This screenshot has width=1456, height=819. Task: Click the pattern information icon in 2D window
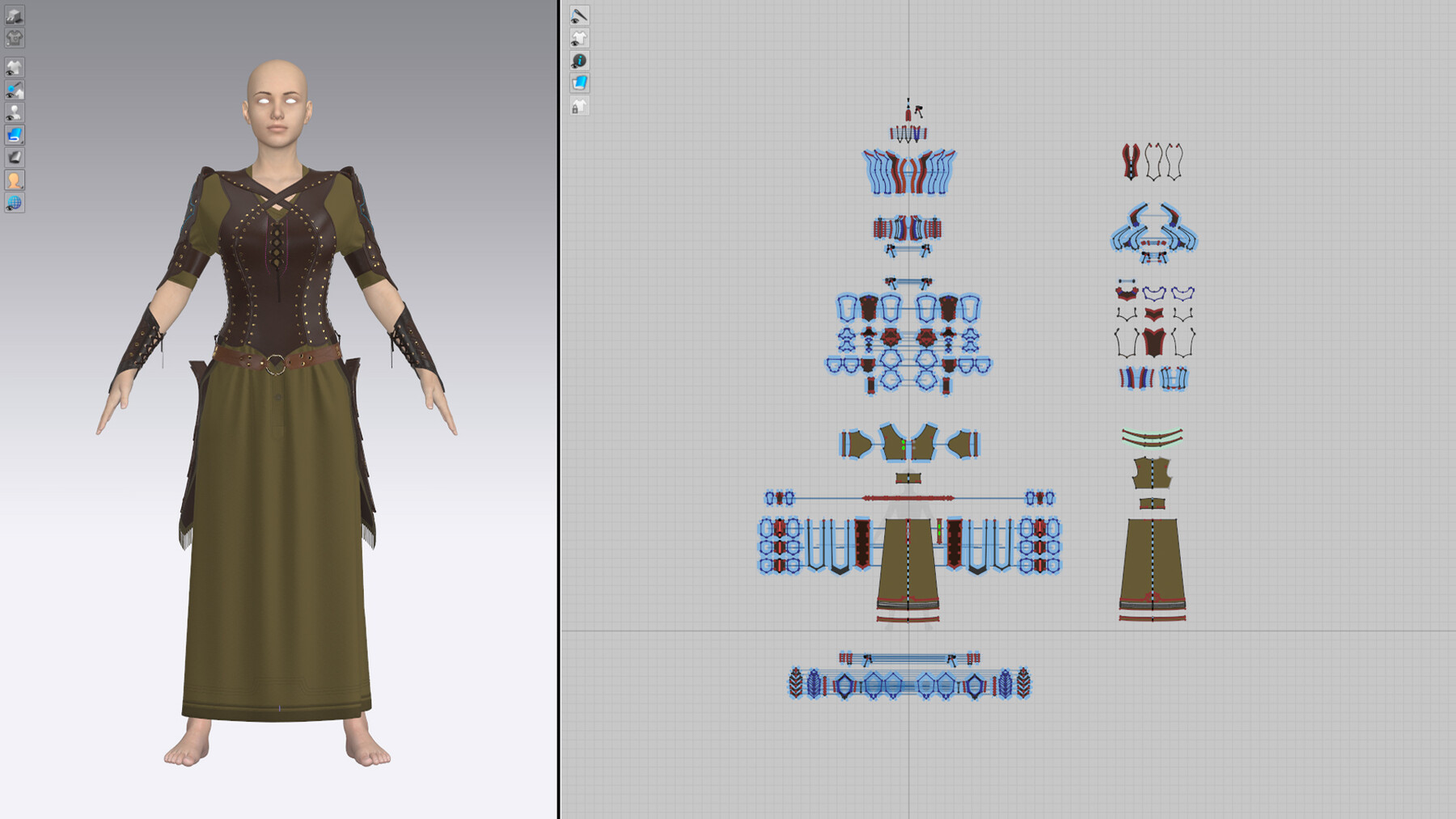click(x=580, y=60)
